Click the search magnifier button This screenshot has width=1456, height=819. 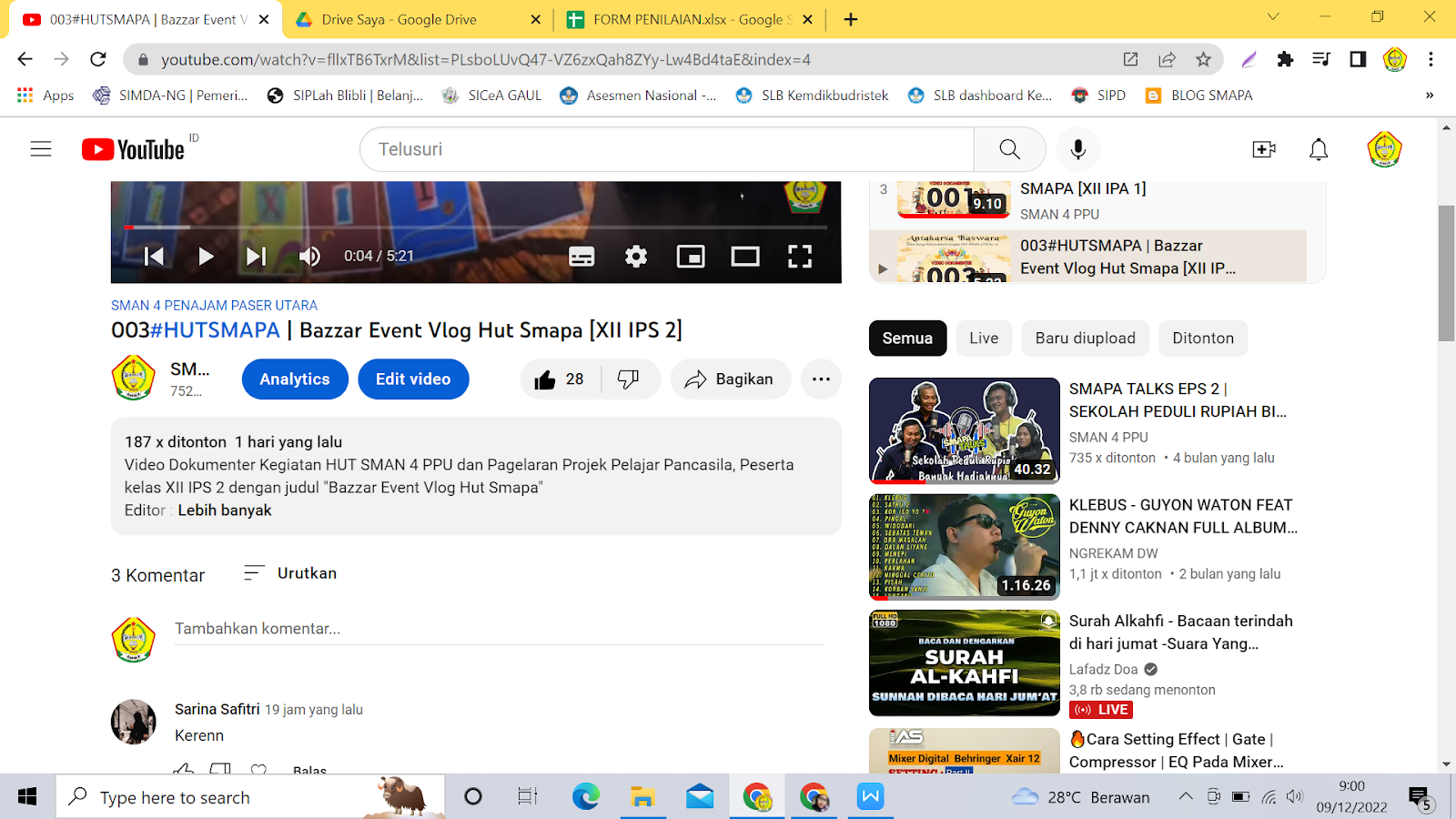point(1009,149)
